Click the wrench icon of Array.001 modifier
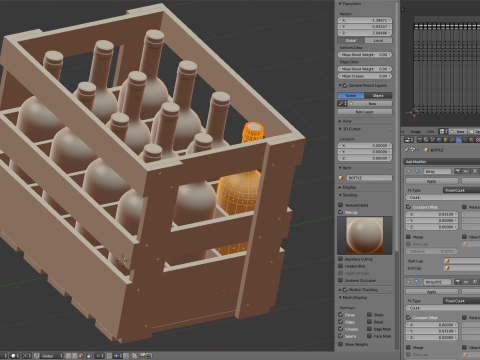The width and height of the screenshot is (480, 360). 417,282
